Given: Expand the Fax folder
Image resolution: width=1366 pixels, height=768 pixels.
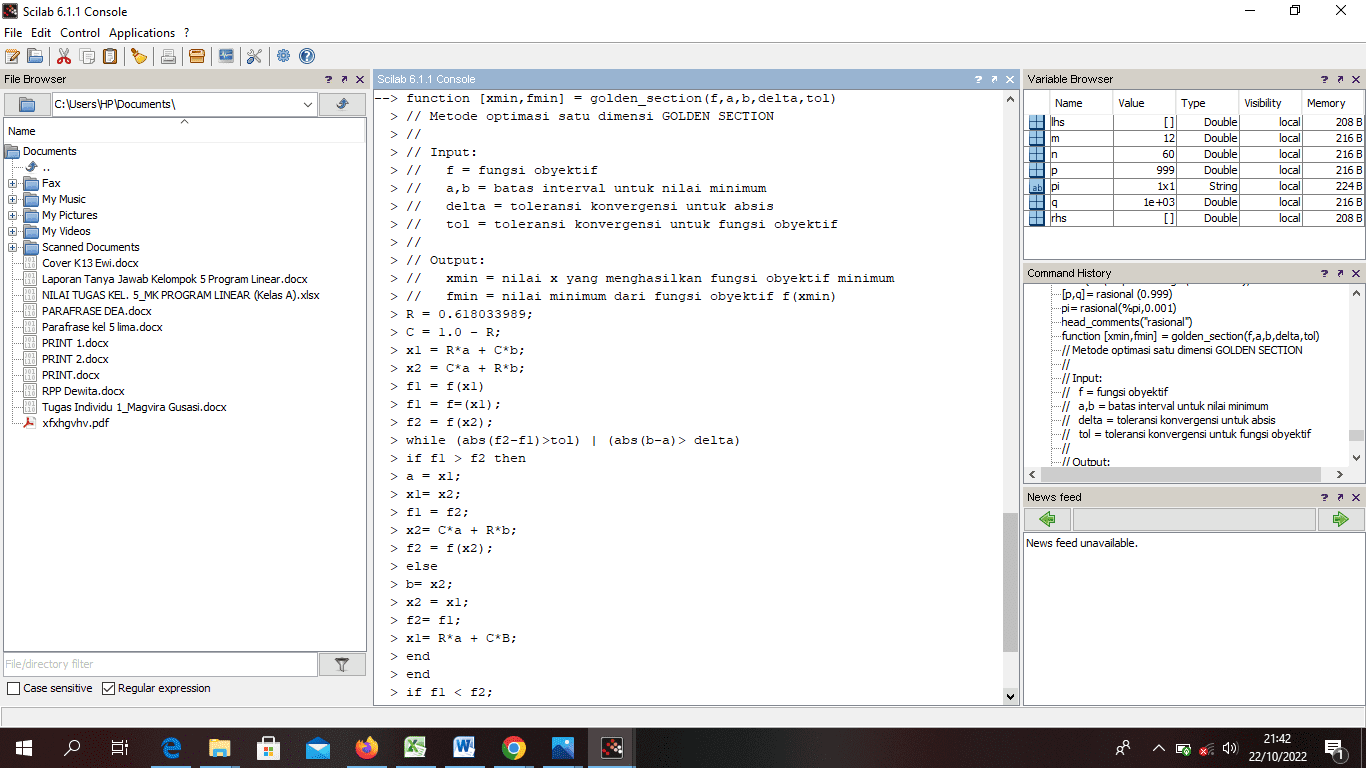Looking at the screenshot, I should point(12,183).
